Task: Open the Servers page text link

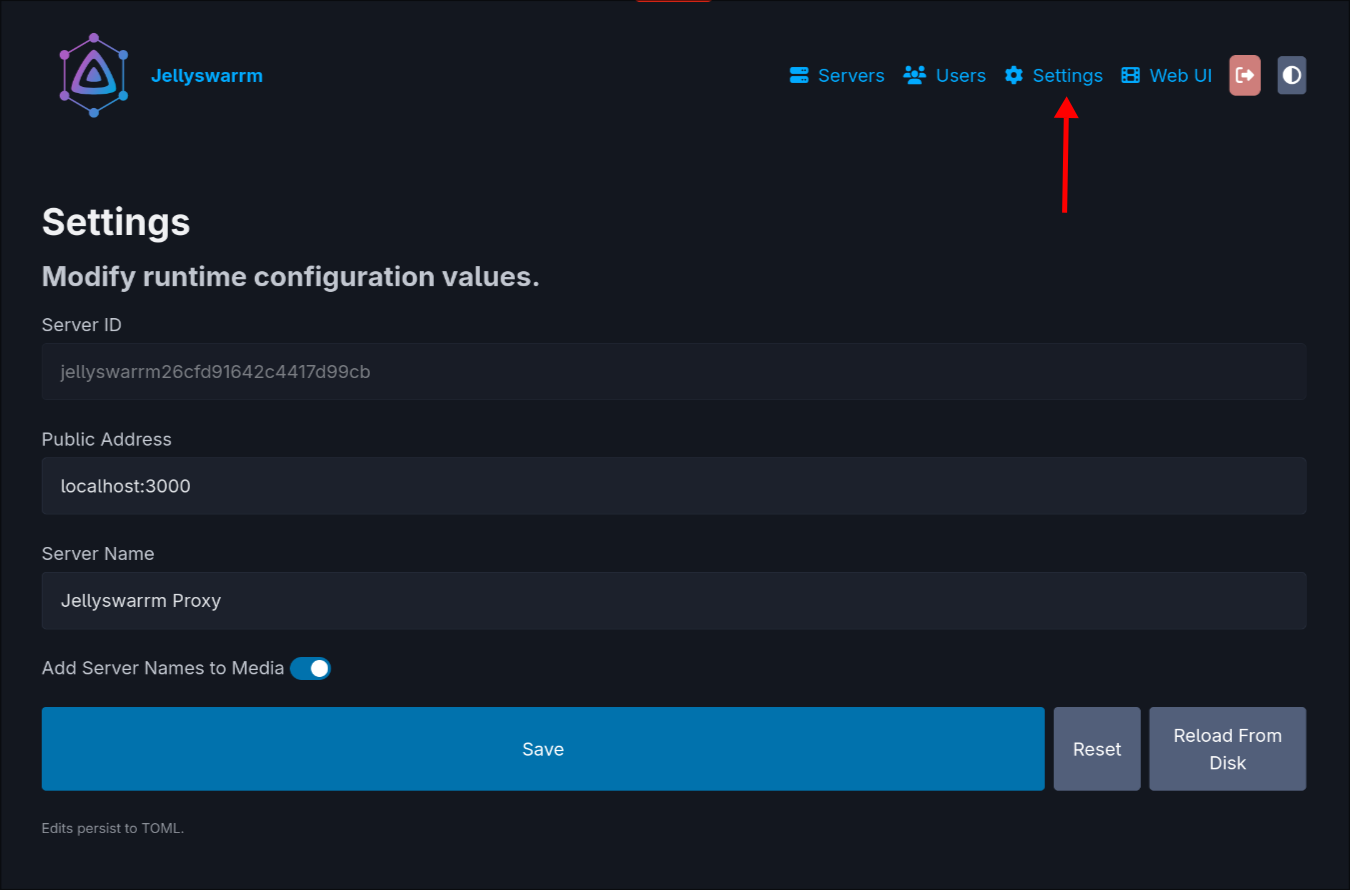Action: (x=851, y=76)
